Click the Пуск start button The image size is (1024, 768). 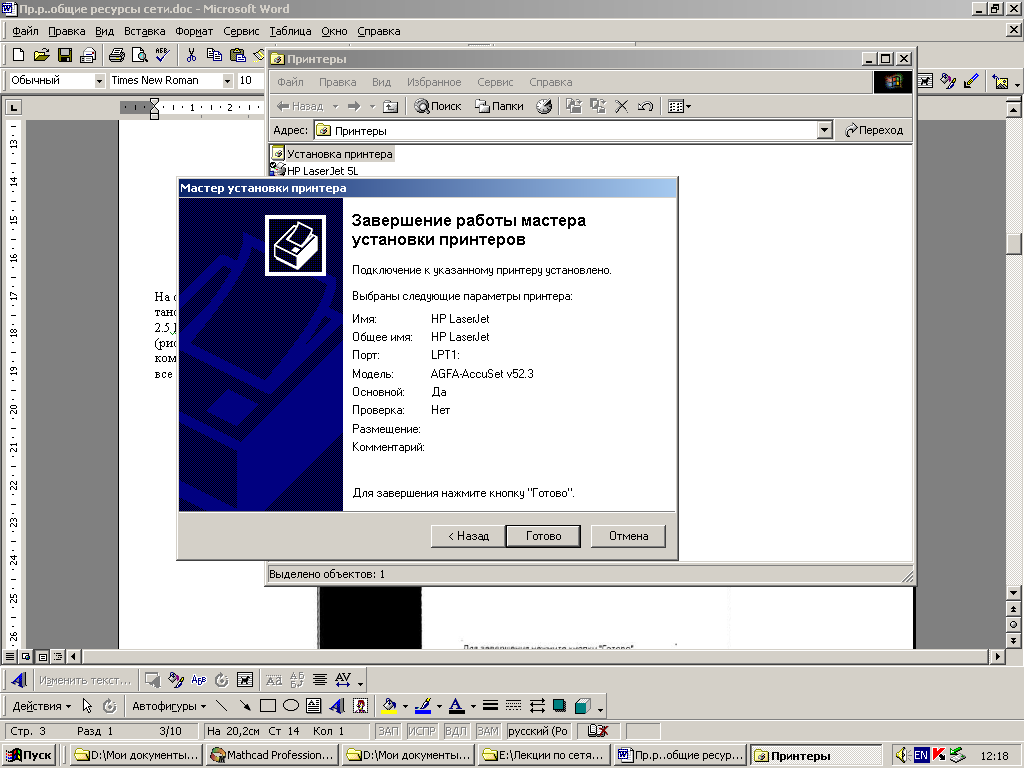(x=29, y=755)
